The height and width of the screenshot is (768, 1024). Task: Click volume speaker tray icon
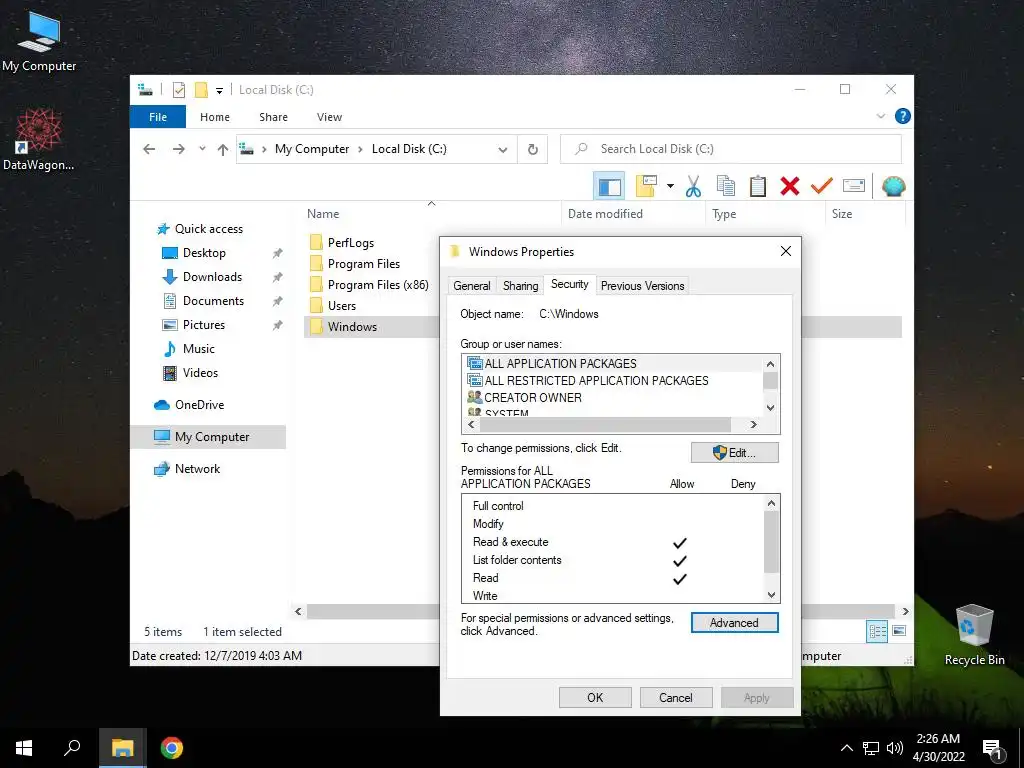point(894,748)
